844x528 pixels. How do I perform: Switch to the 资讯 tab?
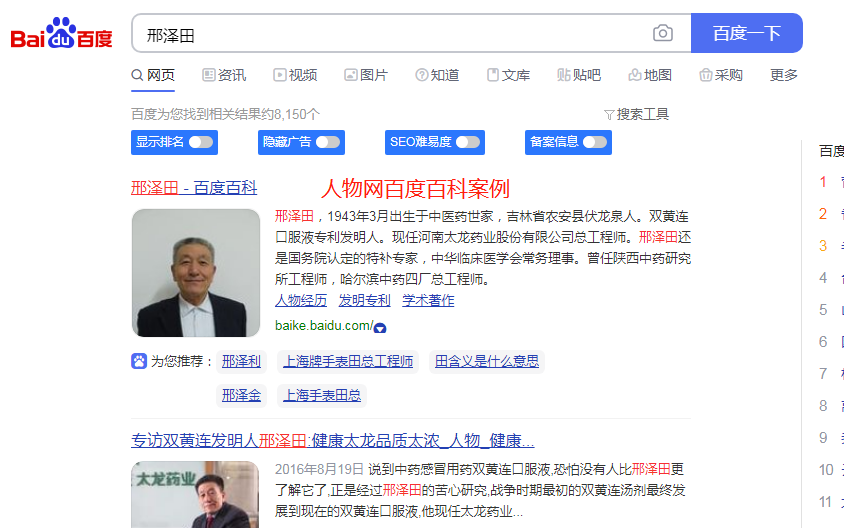(224, 75)
